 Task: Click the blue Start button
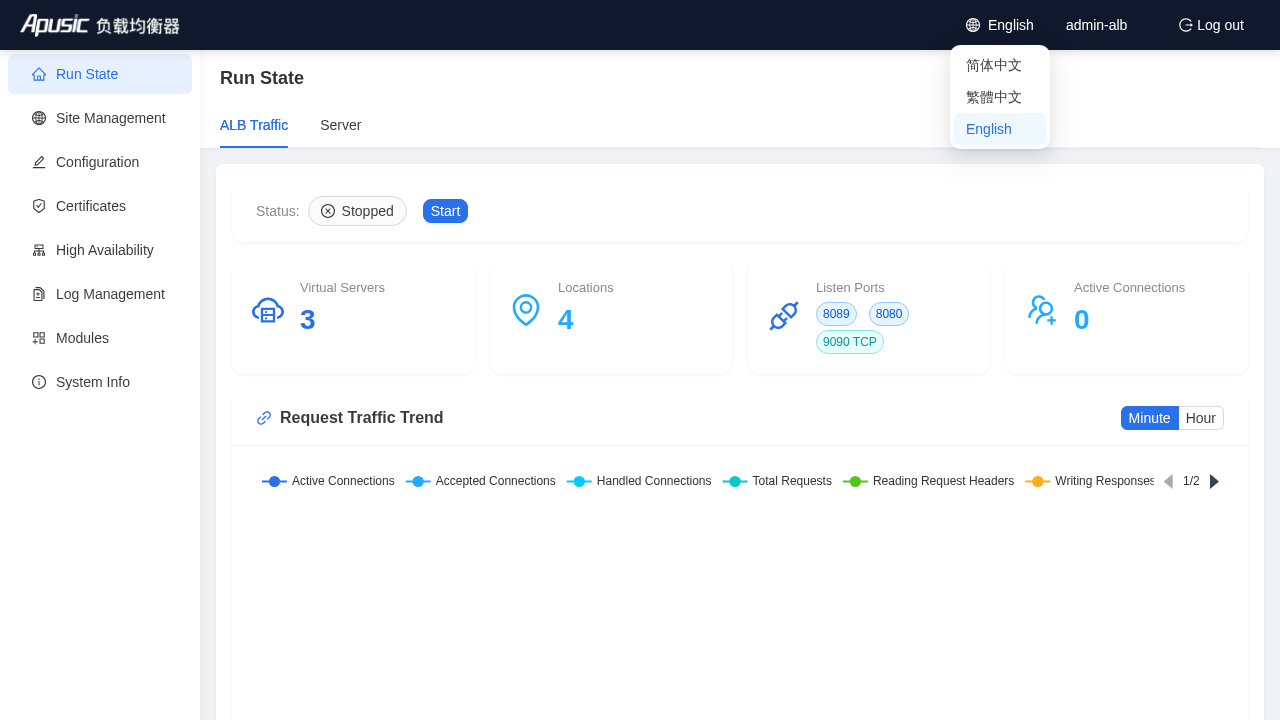(445, 211)
